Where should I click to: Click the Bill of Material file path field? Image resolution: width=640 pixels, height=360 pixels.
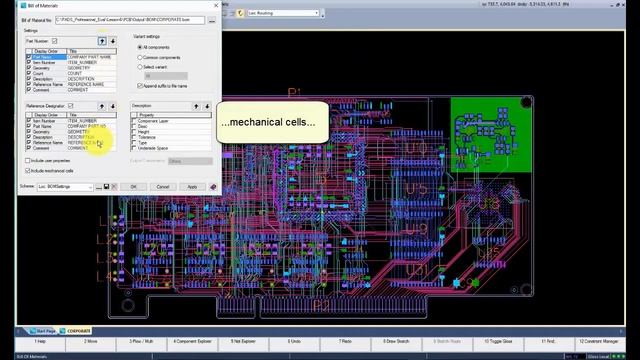(x=130, y=20)
